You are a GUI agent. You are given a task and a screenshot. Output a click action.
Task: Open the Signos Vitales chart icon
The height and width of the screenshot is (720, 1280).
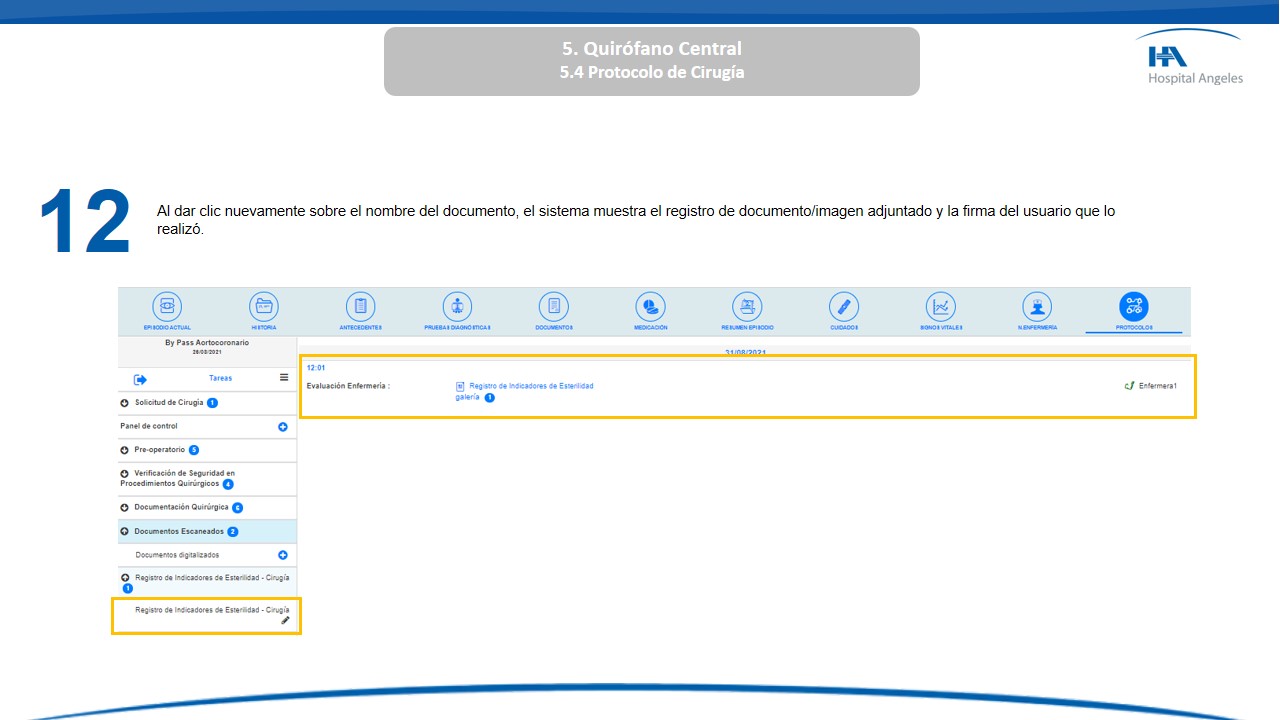tap(940, 307)
